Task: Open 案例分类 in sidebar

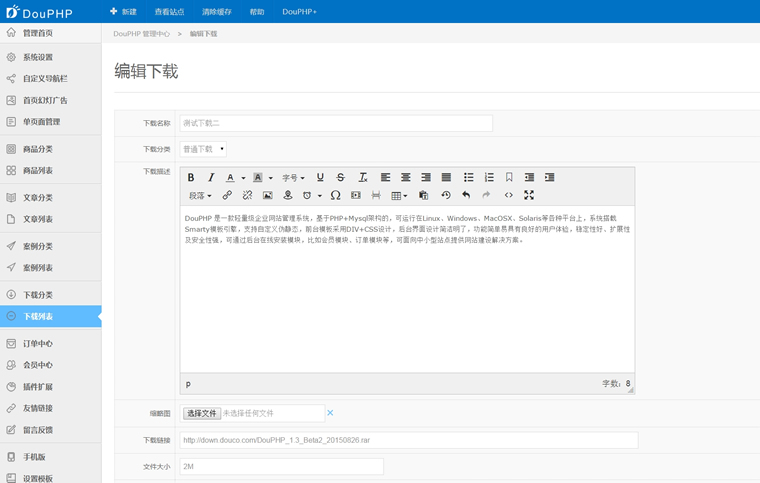Action: (50, 246)
